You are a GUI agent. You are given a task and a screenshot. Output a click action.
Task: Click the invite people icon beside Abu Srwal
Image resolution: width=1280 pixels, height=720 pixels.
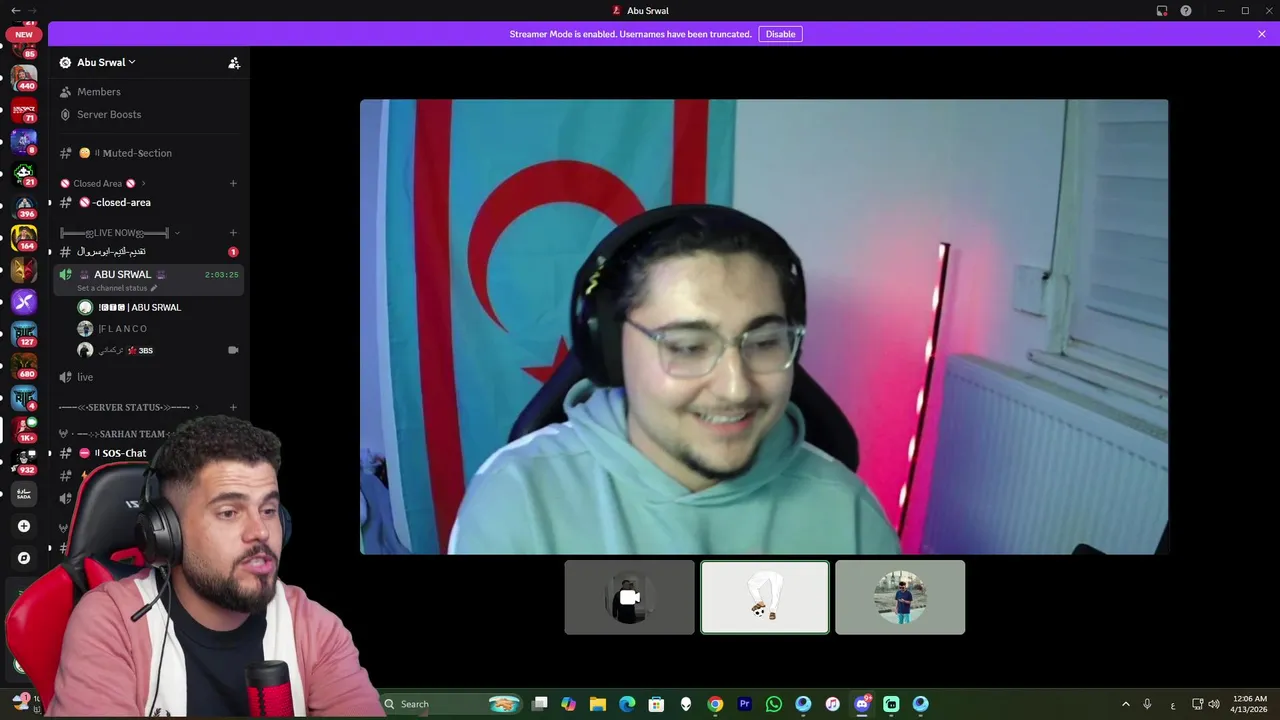pyautogui.click(x=234, y=62)
